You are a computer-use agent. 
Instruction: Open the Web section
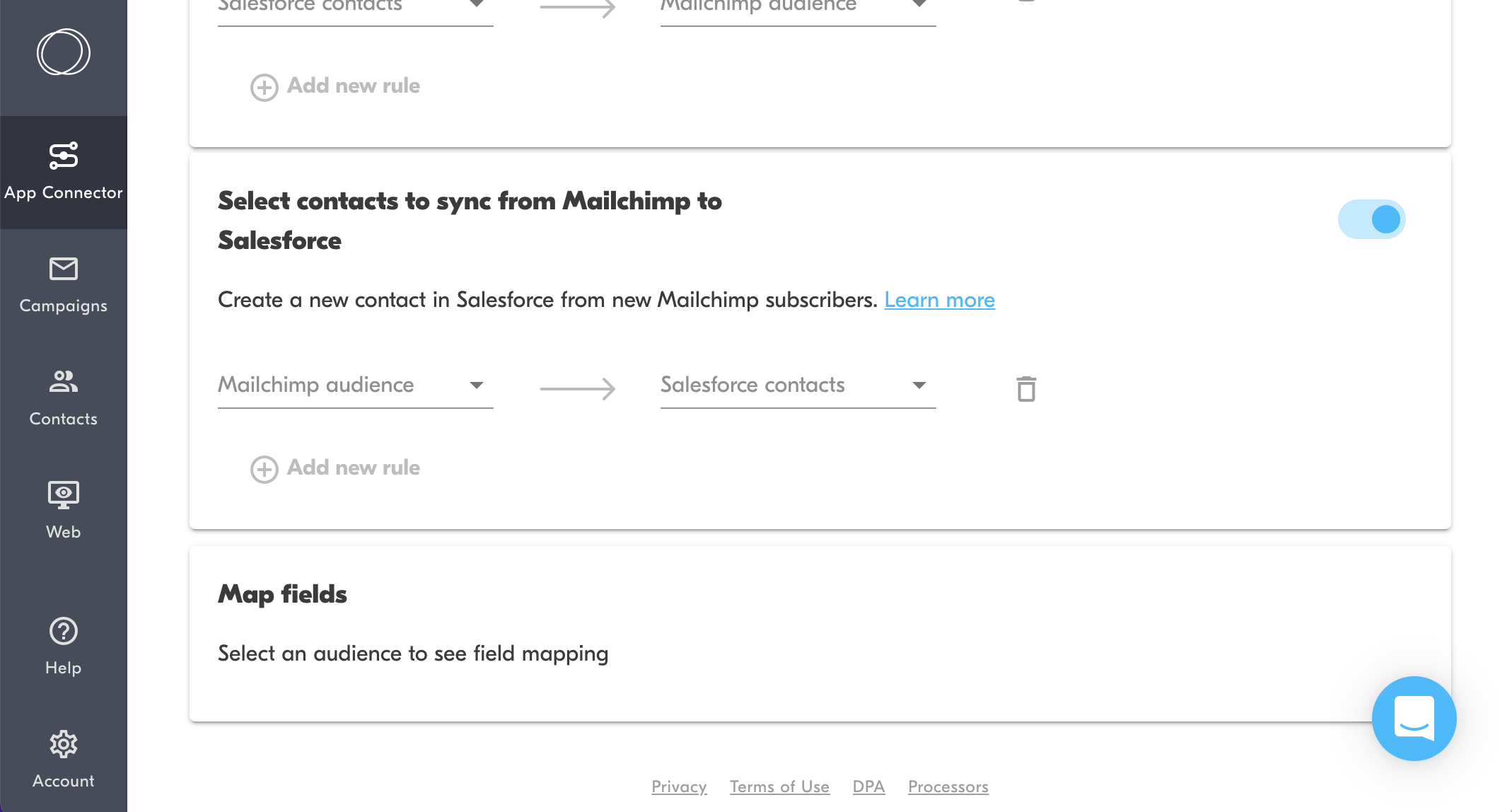click(64, 509)
